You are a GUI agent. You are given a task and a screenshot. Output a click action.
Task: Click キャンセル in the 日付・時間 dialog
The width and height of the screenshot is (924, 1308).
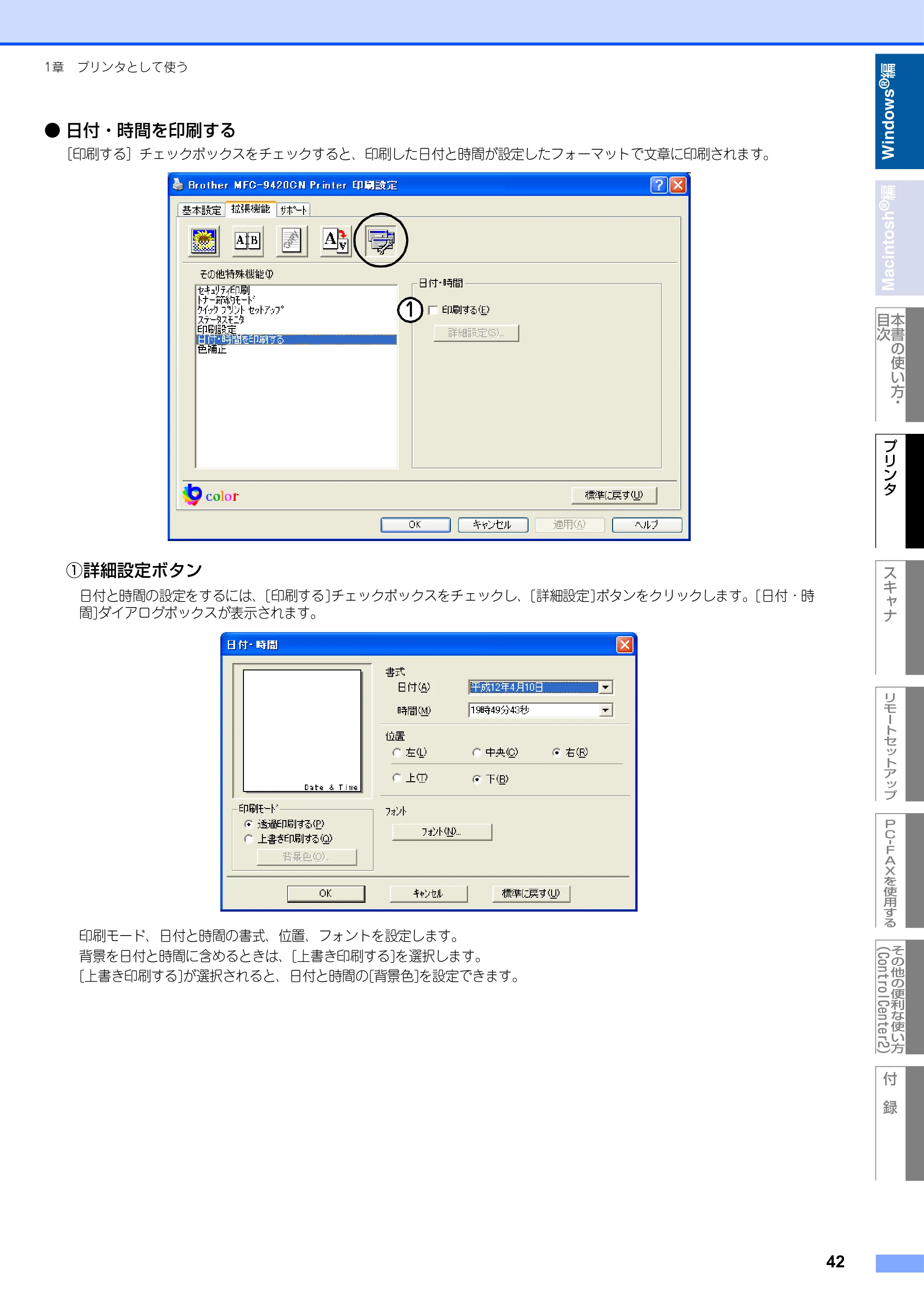tap(428, 893)
